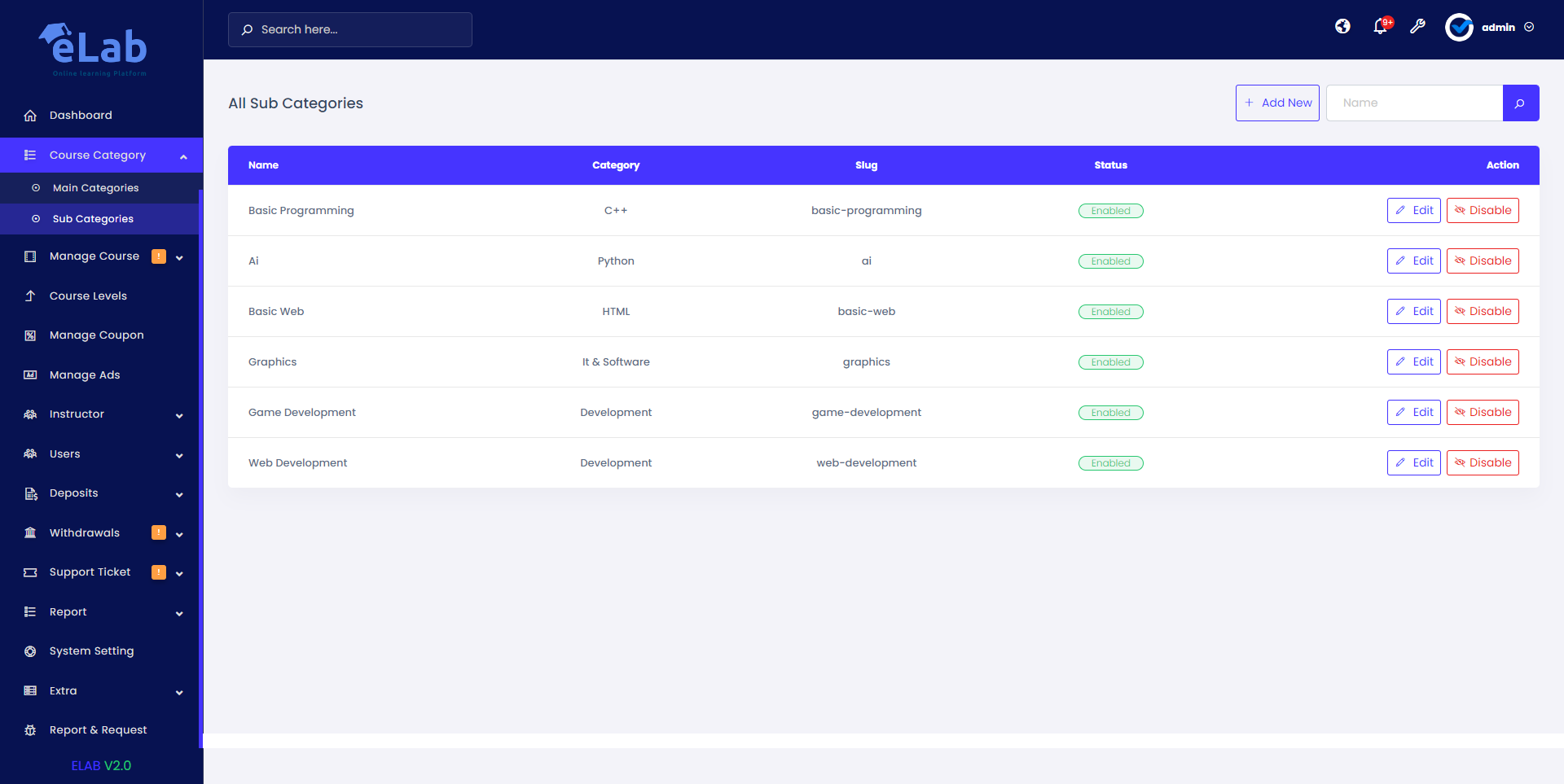Select the Dashboard home icon in the sidebar
The image size is (1564, 784).
(30, 115)
